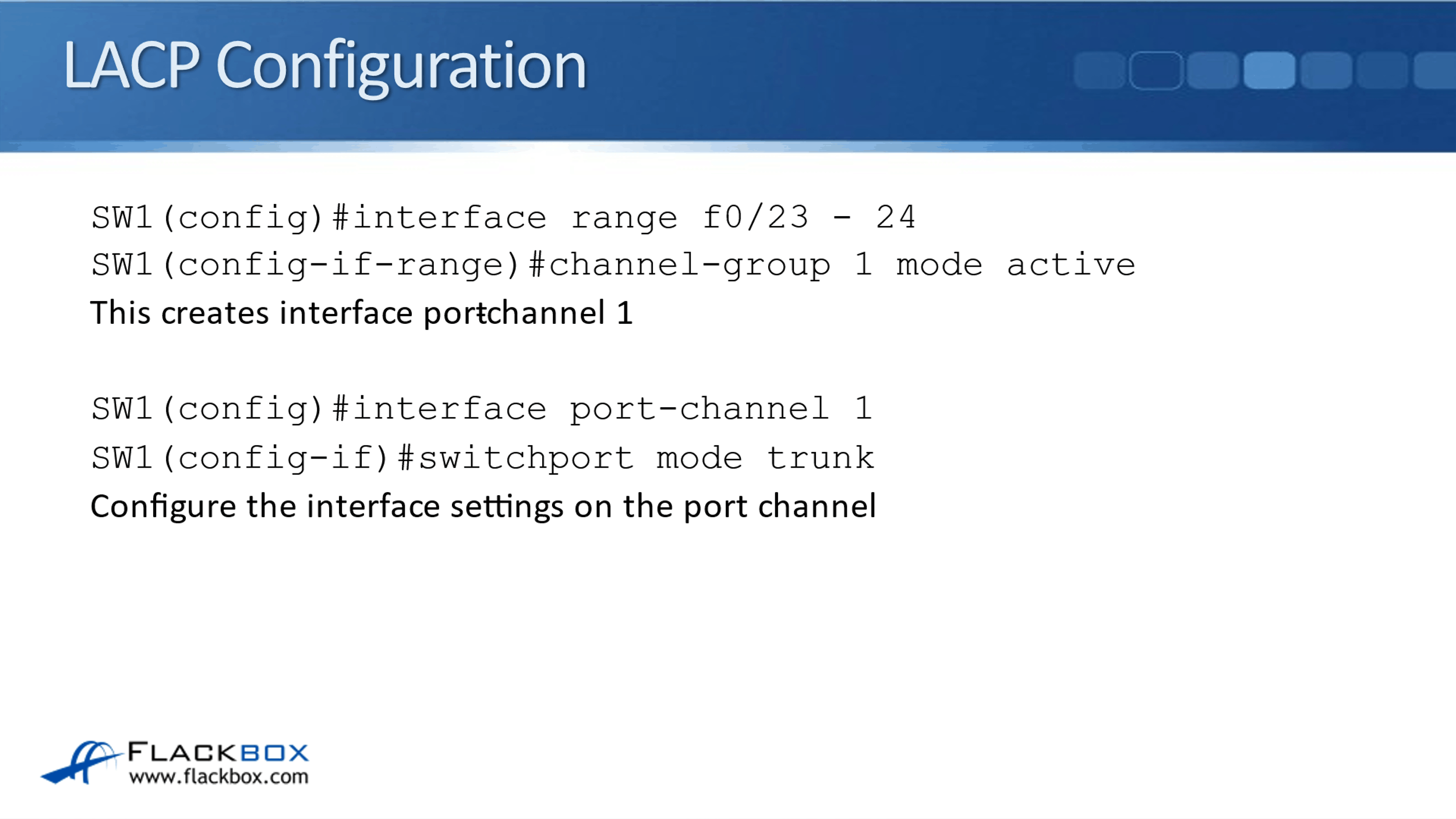This screenshot has height=819, width=1456.
Task: Click the word "active" in the channel-group command
Action: pos(1070,265)
